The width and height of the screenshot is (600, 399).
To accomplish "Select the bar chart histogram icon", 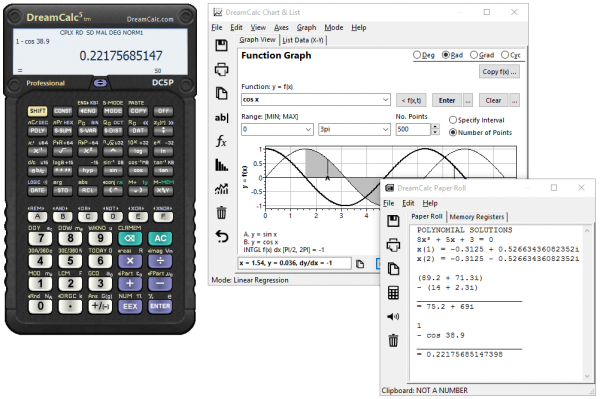I will coord(221,165).
